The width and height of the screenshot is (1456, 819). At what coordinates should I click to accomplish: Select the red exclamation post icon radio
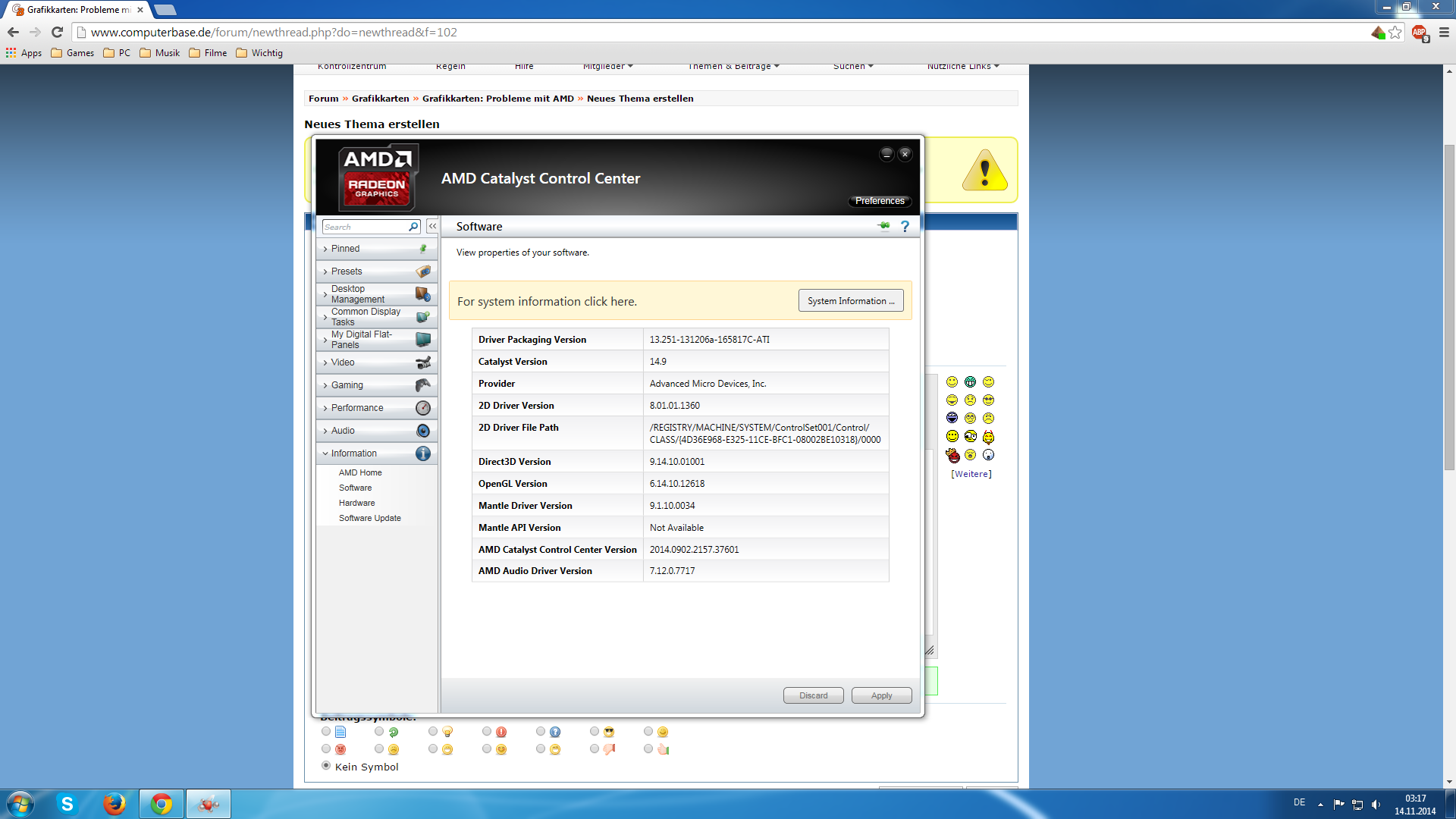pyautogui.click(x=487, y=732)
